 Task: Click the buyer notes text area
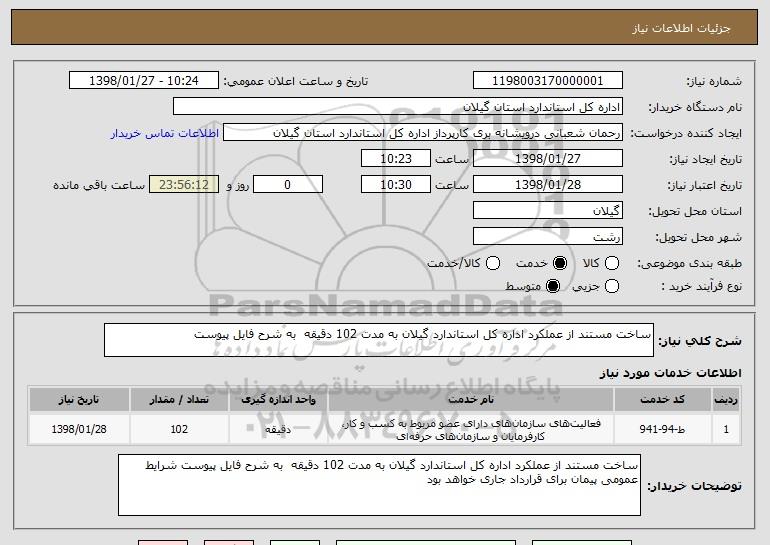click(379, 485)
